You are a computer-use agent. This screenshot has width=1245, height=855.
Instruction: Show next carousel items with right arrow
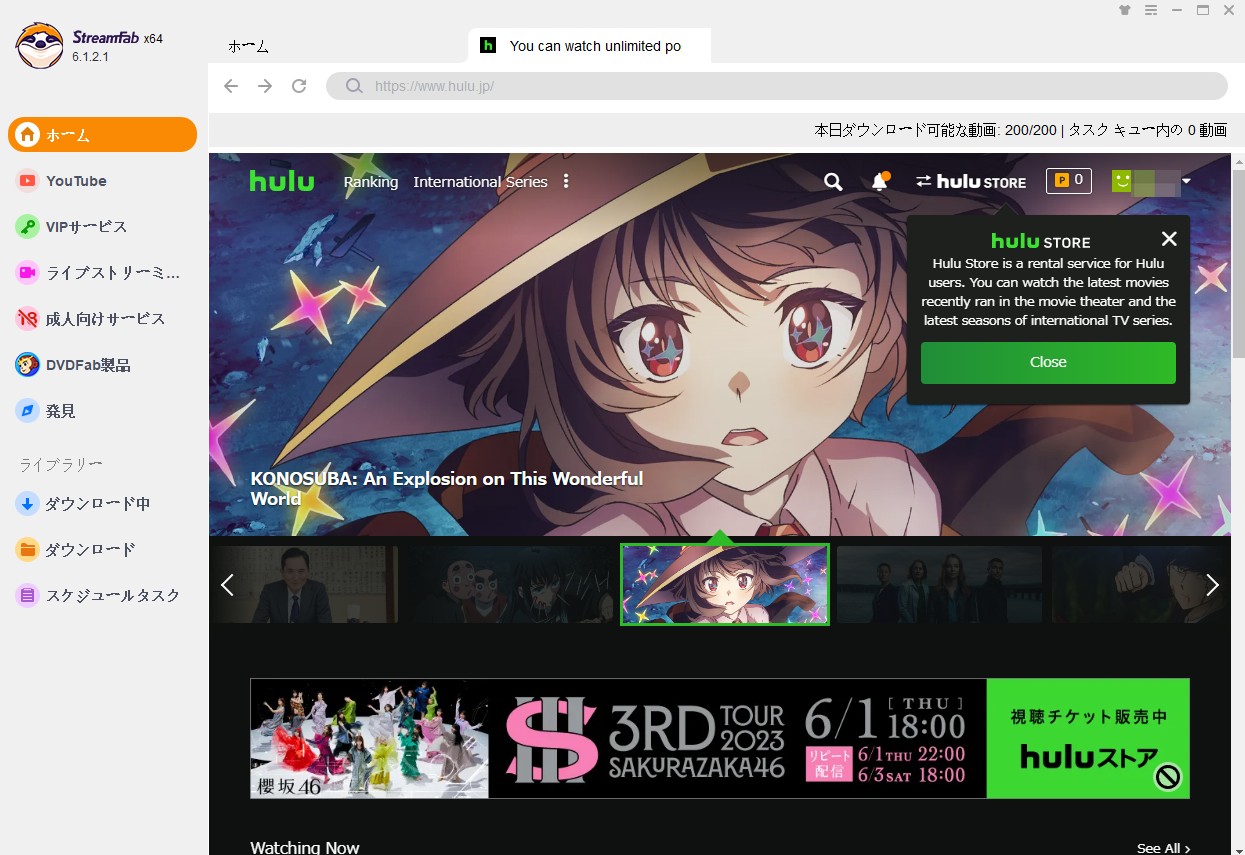coord(1213,585)
